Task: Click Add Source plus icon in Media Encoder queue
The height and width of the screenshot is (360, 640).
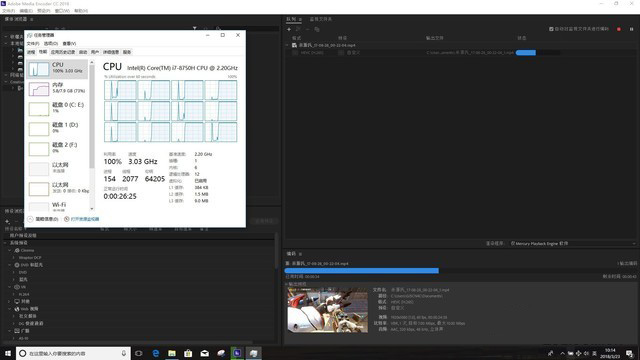Action: [289, 29]
